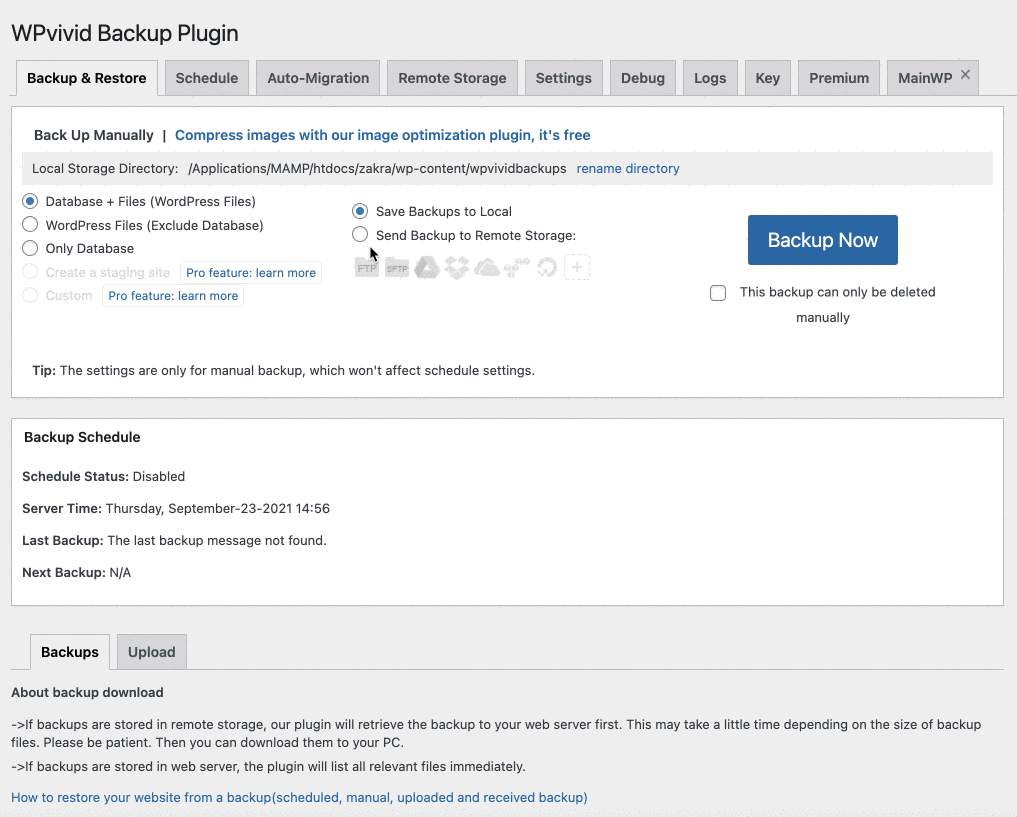Select the SFTP remote storage icon
This screenshot has width=1017, height=817.
coord(397,267)
